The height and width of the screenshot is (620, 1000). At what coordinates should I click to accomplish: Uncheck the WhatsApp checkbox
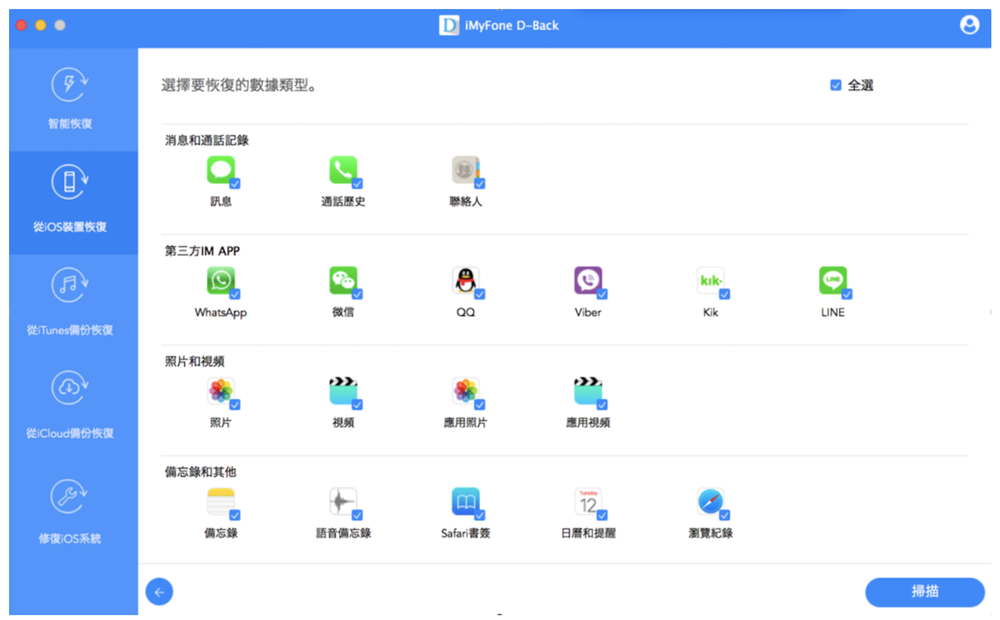235,294
